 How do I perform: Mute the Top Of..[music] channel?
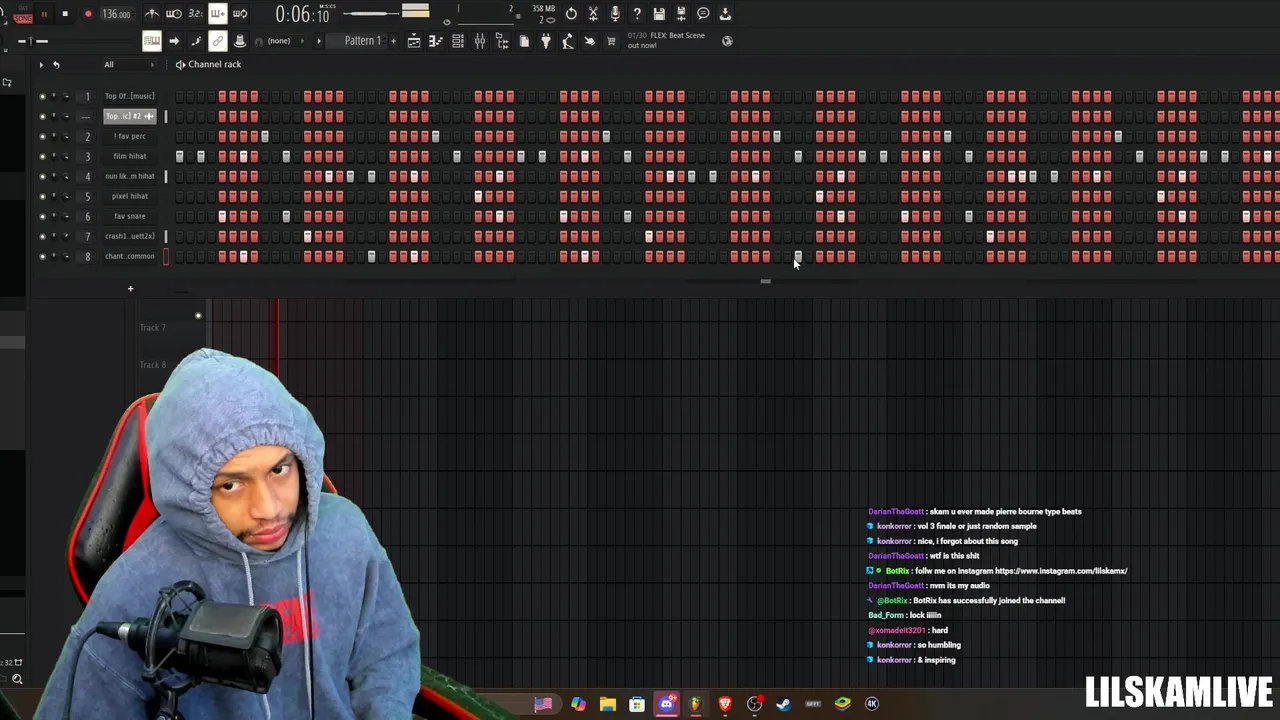click(42, 96)
